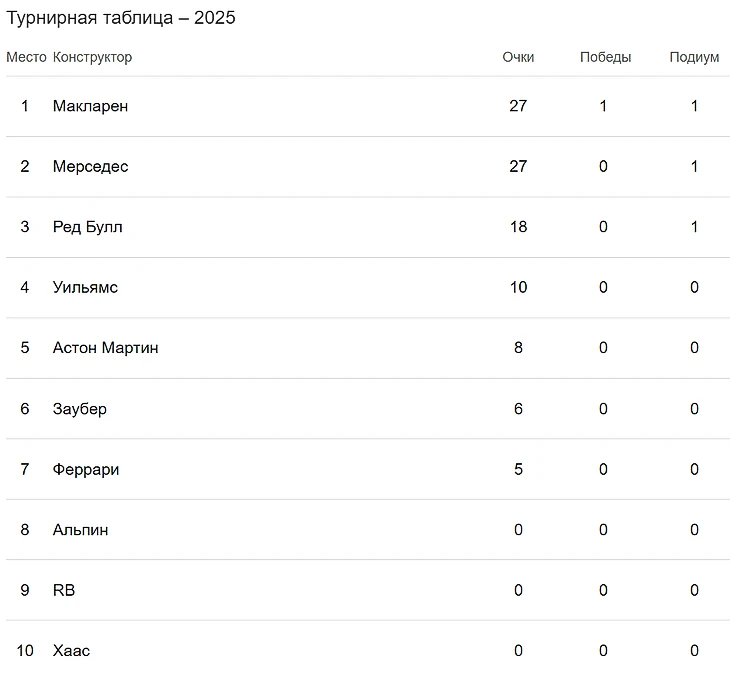Click the Заубер constructor name
The height and width of the screenshot is (673, 730).
[x=80, y=409]
